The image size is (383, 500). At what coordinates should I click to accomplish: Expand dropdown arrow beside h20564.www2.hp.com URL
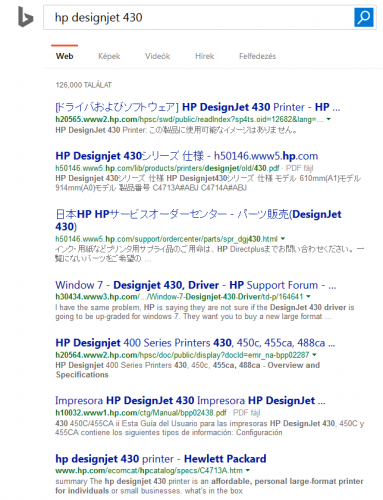314,355
